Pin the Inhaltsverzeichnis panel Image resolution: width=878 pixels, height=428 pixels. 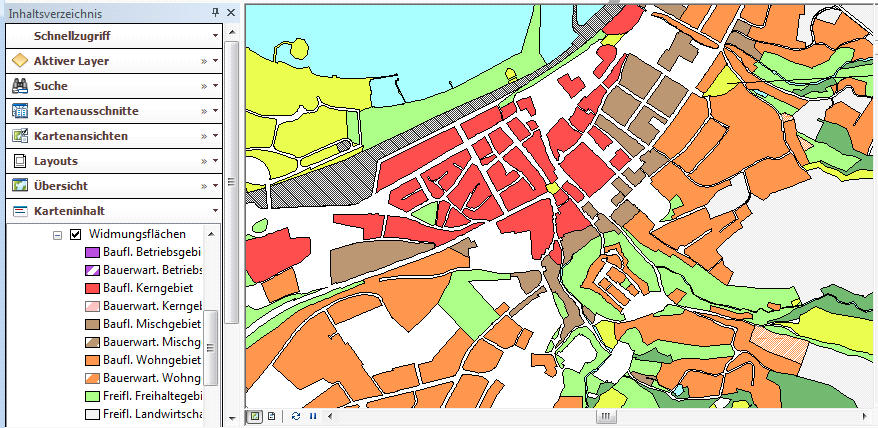(216, 12)
